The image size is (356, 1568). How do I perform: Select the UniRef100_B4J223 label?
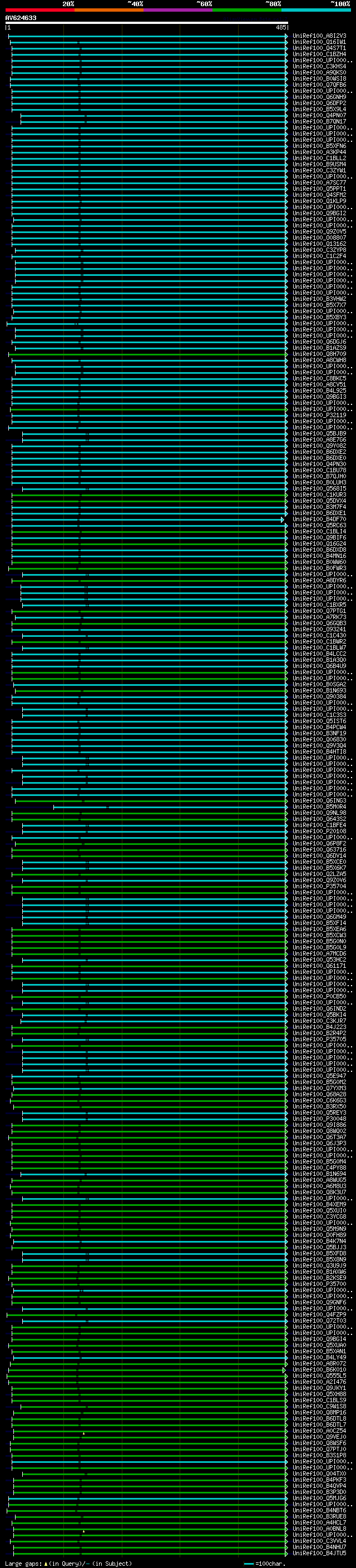tap(319, 1027)
